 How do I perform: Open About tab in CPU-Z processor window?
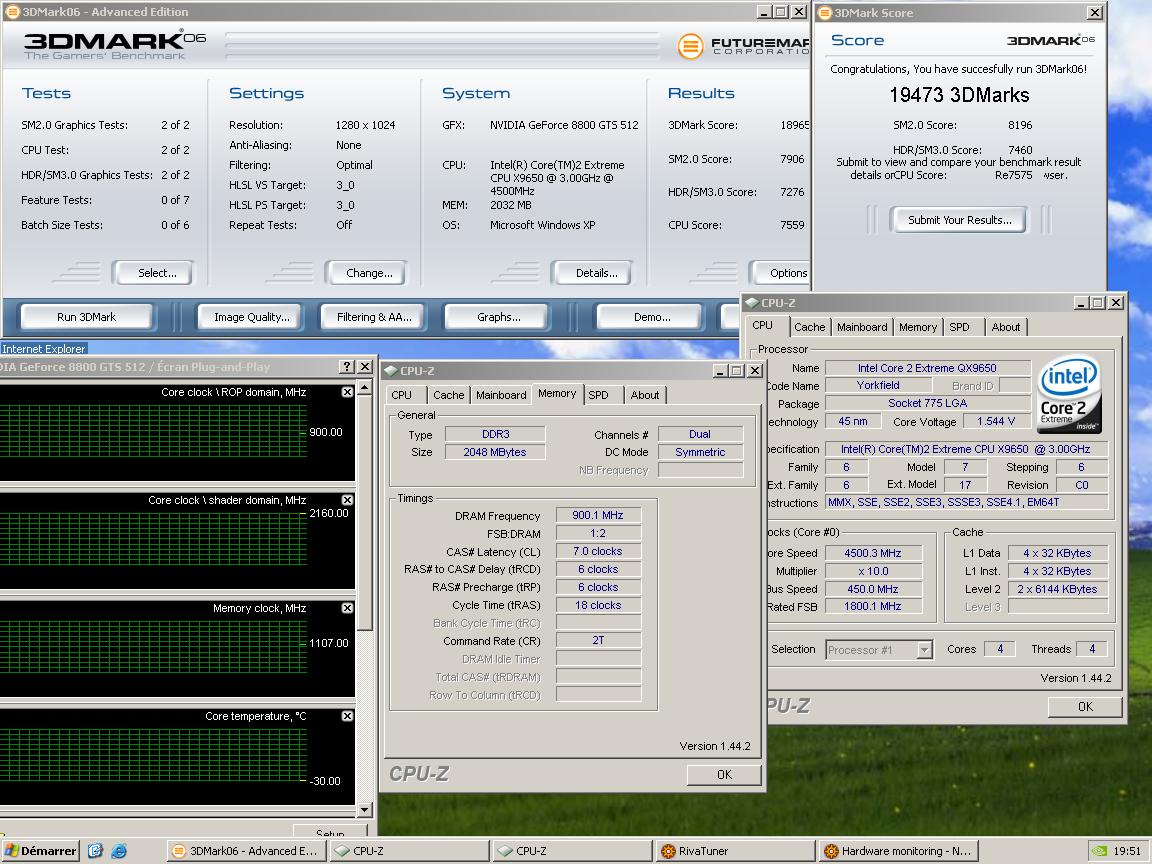1006,327
